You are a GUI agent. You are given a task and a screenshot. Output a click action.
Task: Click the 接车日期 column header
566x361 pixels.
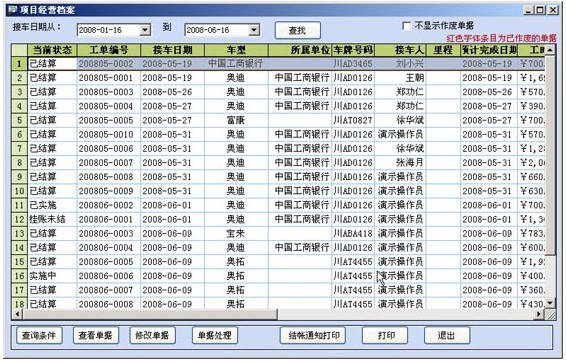(173, 50)
